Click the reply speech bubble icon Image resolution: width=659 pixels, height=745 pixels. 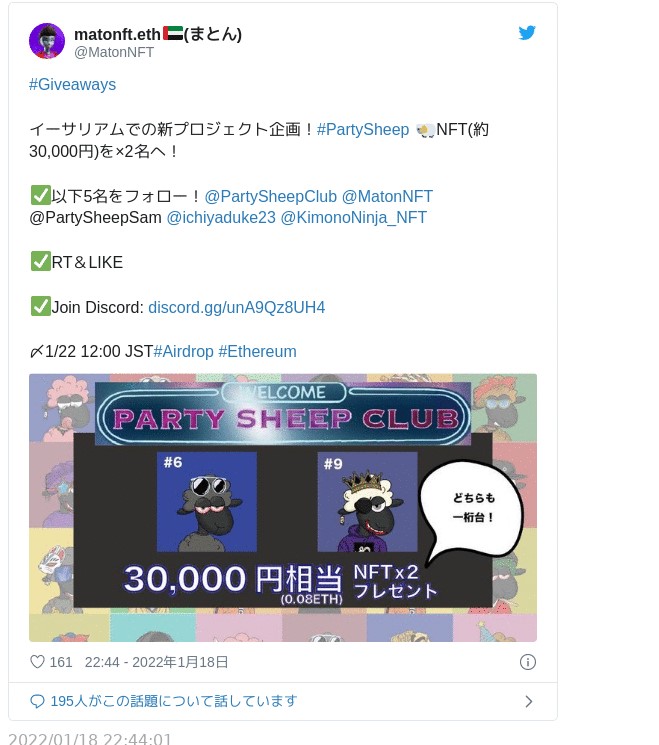pos(37,701)
